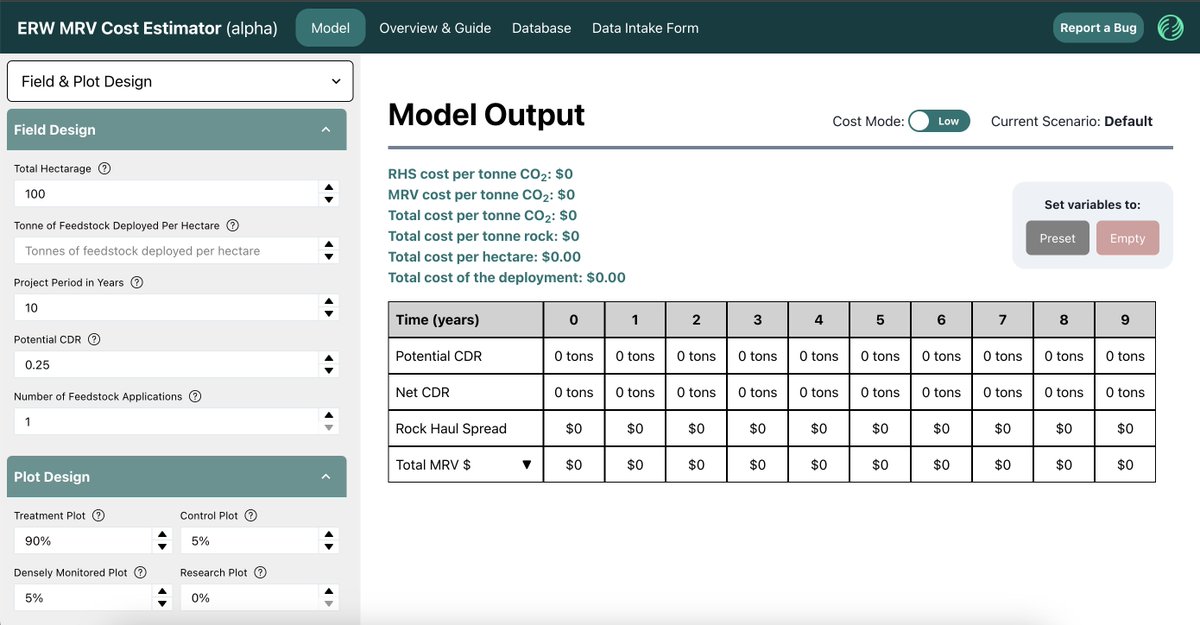Click Control Plot help icon
Viewport: 1200px width, 625px height.
point(251,516)
